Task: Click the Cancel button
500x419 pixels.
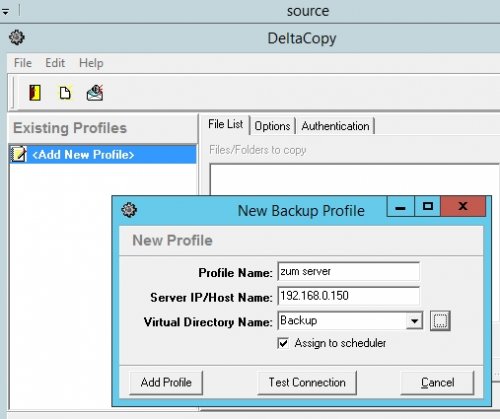Action: pyautogui.click(x=437, y=382)
